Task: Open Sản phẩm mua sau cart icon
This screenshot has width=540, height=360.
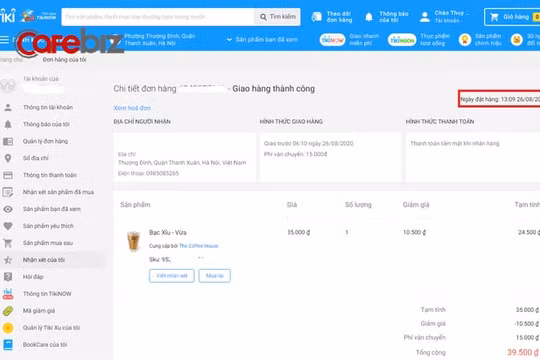Action: pyautogui.click(x=8, y=243)
